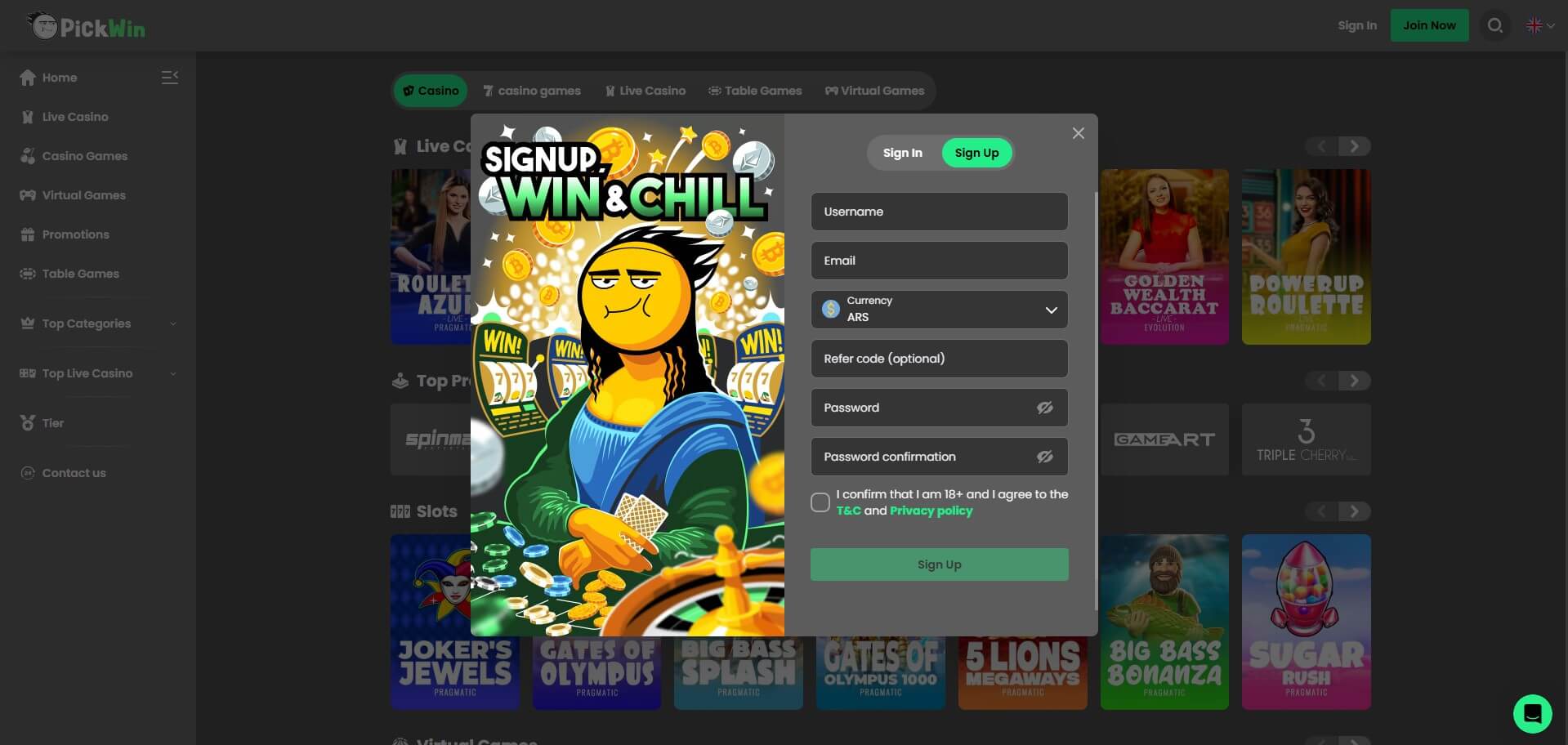Check the 18+ agreement checkbox

pyautogui.click(x=820, y=502)
